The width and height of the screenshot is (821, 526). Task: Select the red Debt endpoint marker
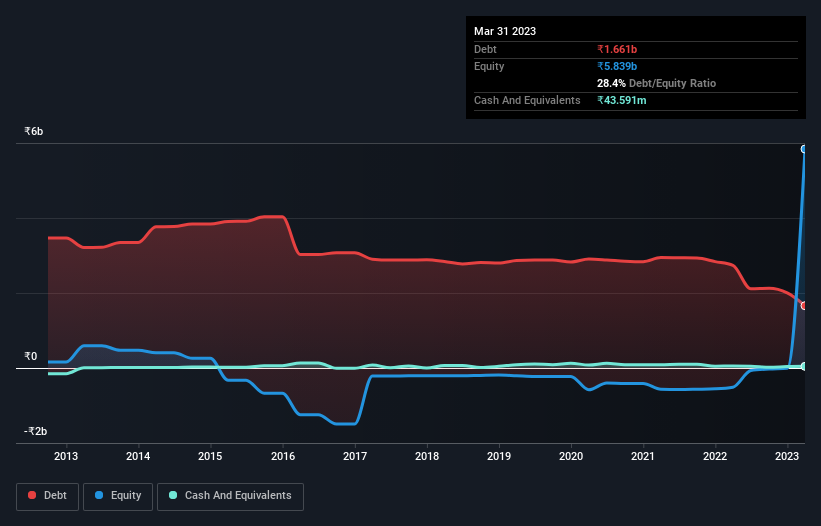point(804,306)
